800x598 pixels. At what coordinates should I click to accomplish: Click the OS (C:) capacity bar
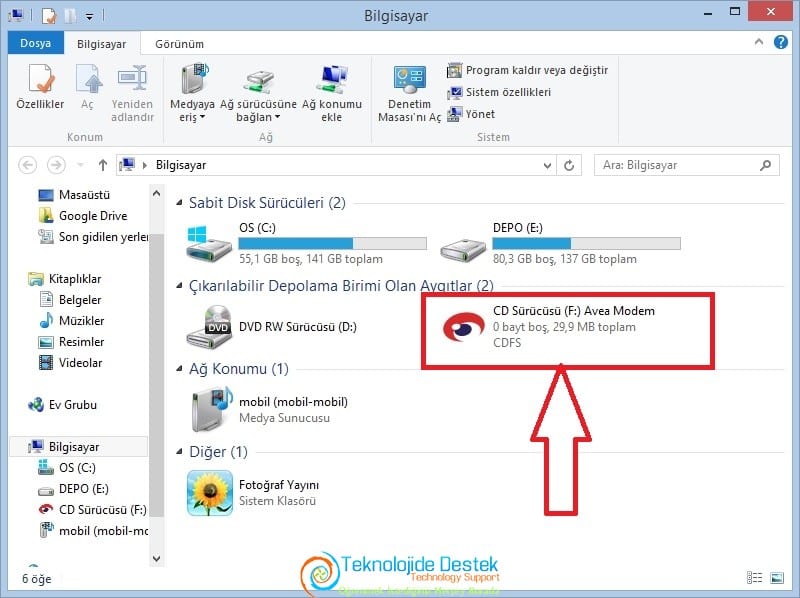[333, 243]
